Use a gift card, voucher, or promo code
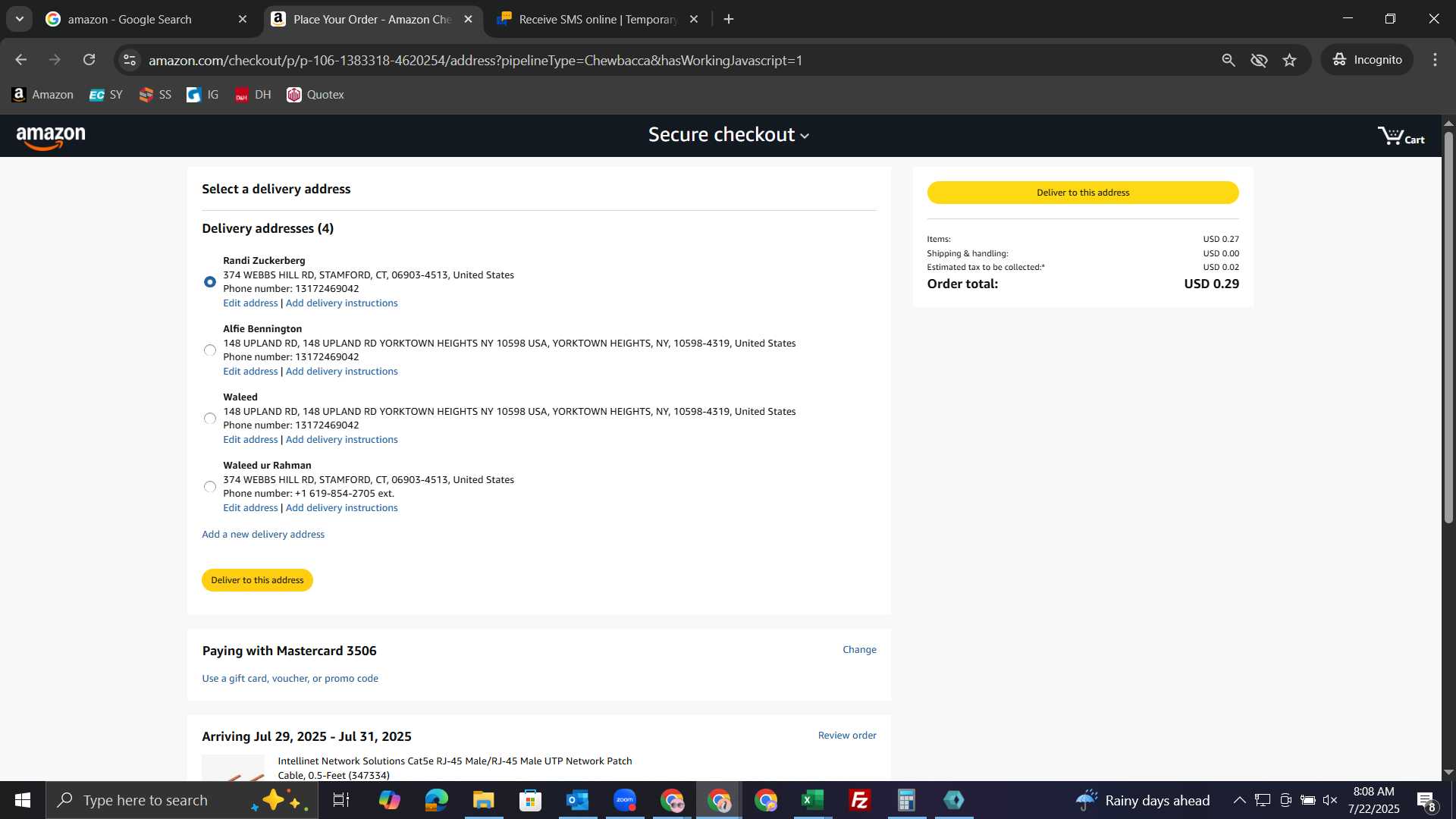The height and width of the screenshot is (819, 1456). [x=290, y=679]
